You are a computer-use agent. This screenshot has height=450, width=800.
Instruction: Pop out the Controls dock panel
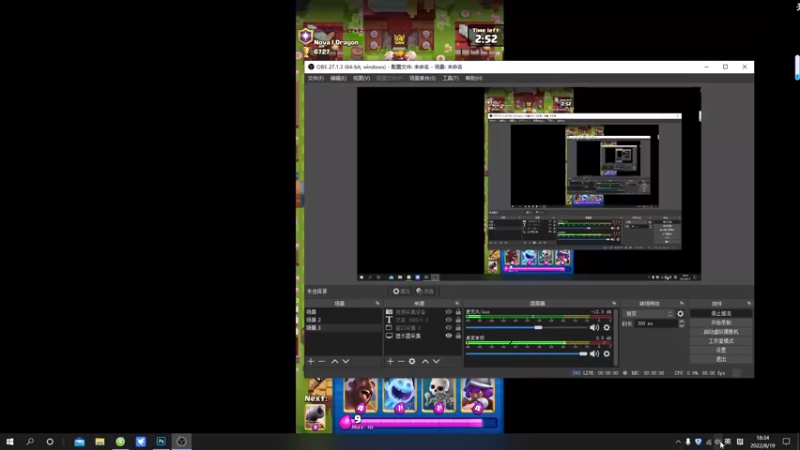pyautogui.click(x=749, y=304)
